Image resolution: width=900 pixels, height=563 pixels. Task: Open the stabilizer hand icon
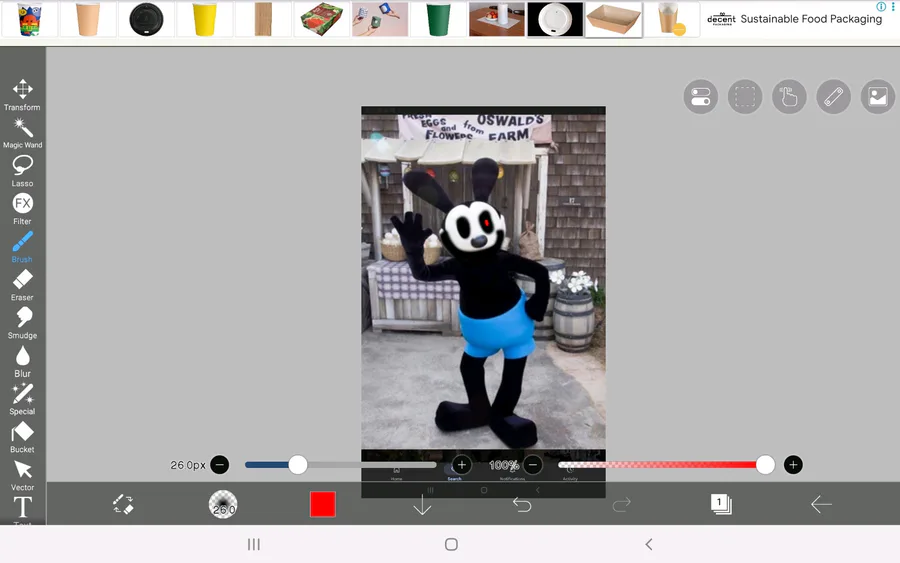click(789, 96)
